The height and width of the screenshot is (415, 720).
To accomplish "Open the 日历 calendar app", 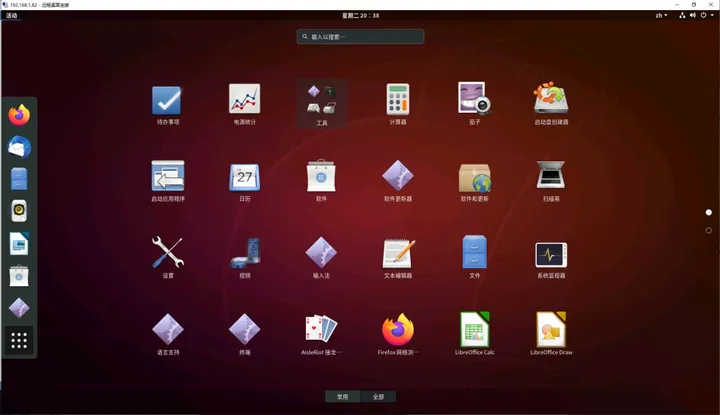I will pyautogui.click(x=244, y=181).
